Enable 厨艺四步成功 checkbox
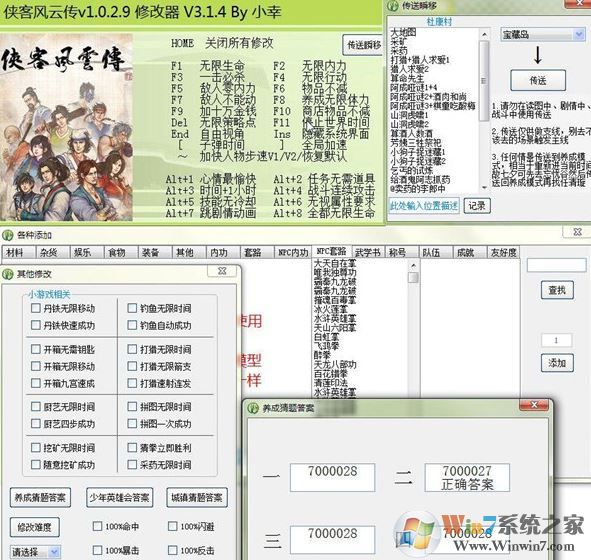This screenshot has width=591, height=560. 36,424
